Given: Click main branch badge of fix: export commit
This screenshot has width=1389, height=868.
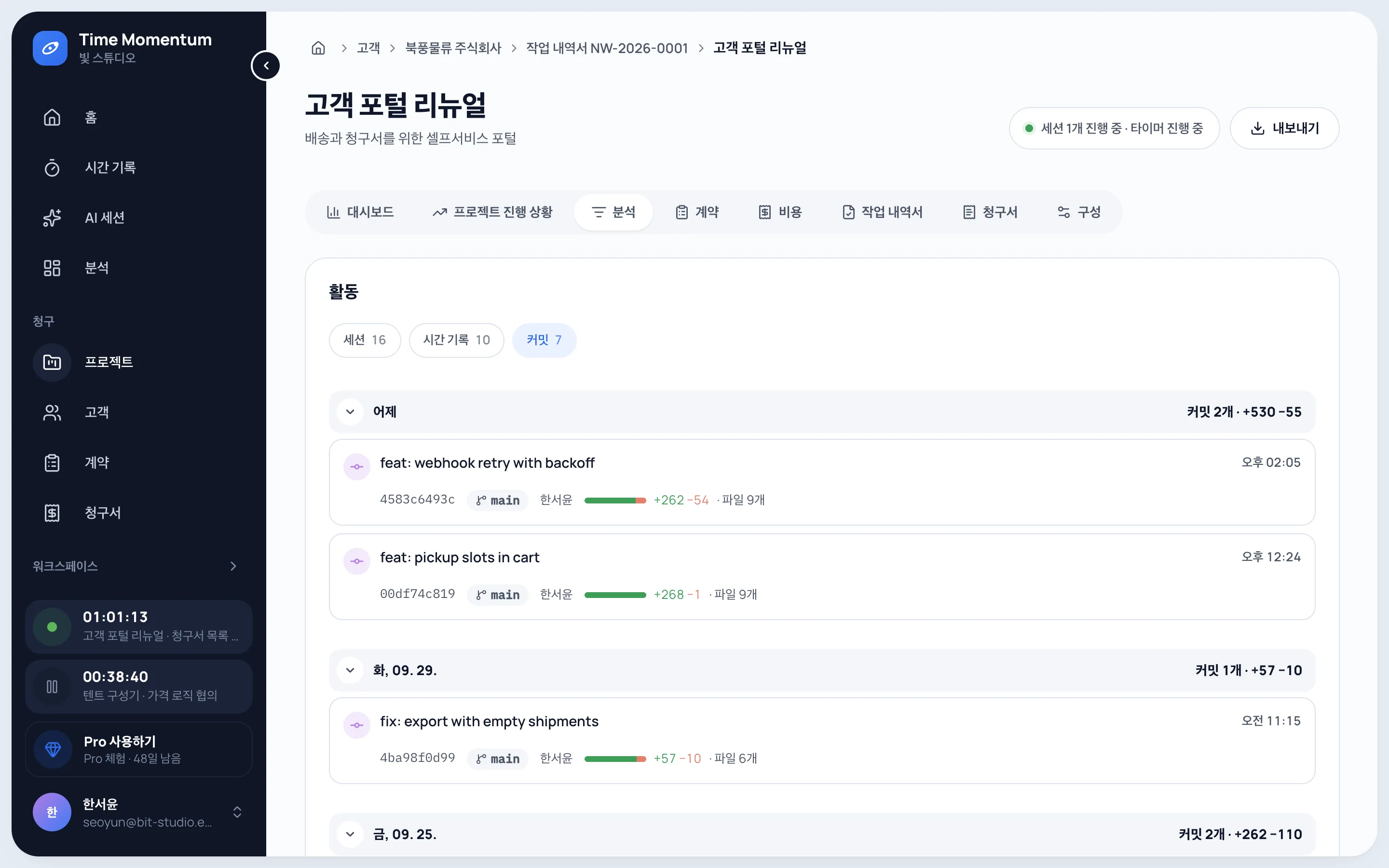Looking at the screenshot, I should coord(498,759).
